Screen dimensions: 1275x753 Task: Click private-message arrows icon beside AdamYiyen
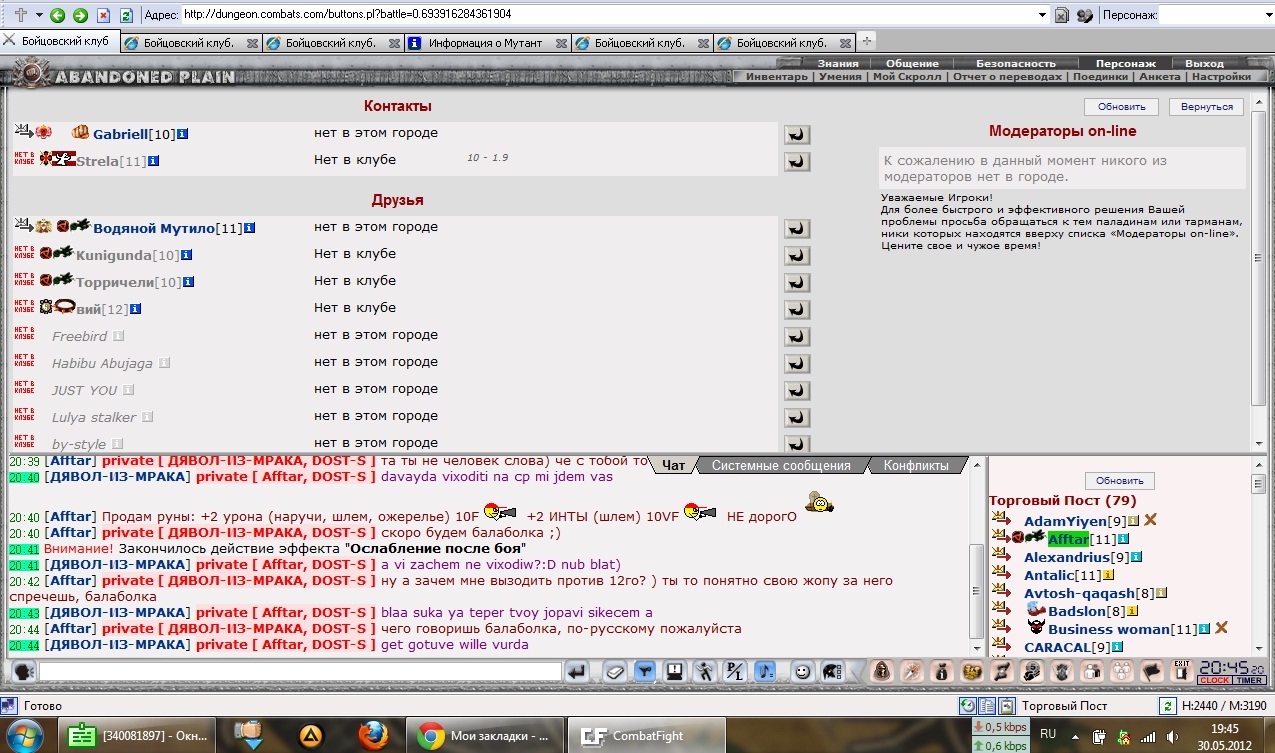click(x=1001, y=518)
